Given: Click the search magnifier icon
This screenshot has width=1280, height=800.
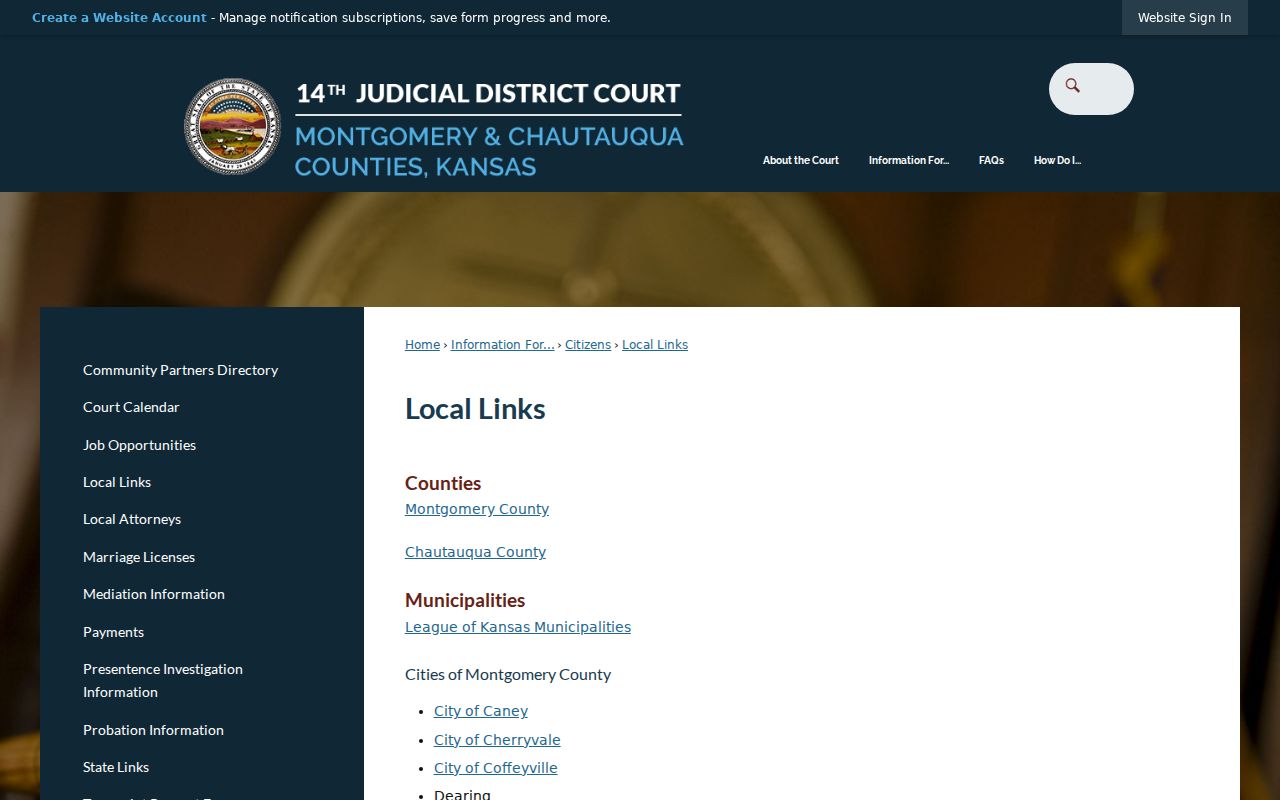Looking at the screenshot, I should click(x=1073, y=86).
